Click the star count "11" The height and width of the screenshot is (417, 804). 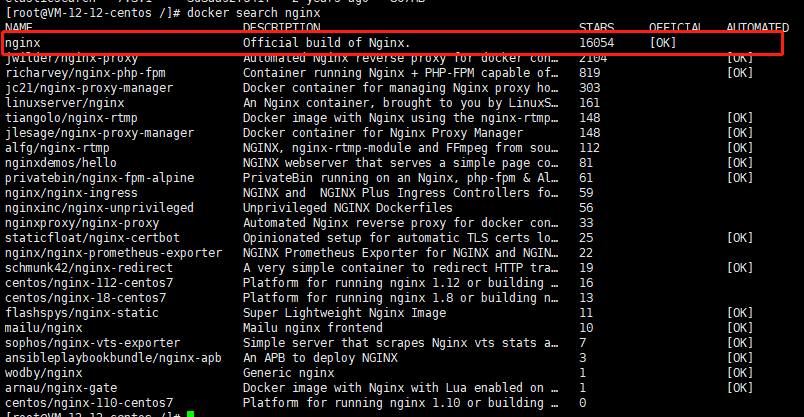[x=586, y=312]
